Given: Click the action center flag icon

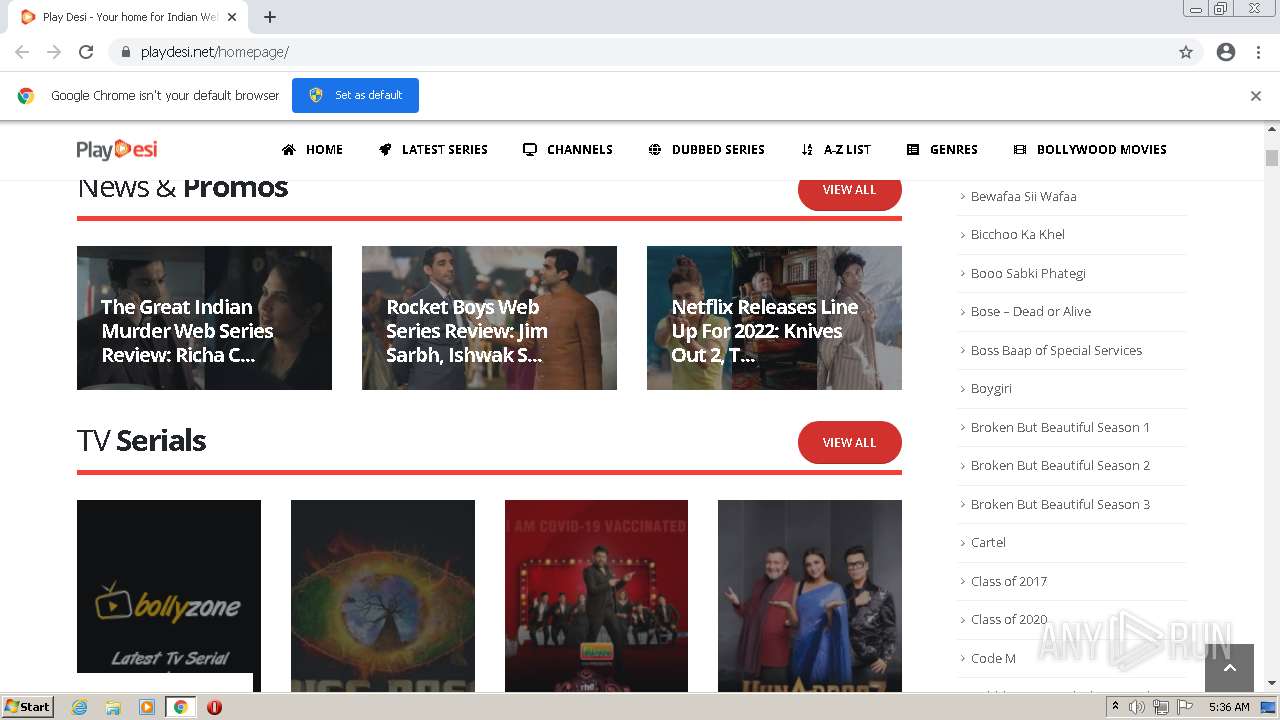Looking at the screenshot, I should point(1184,707).
